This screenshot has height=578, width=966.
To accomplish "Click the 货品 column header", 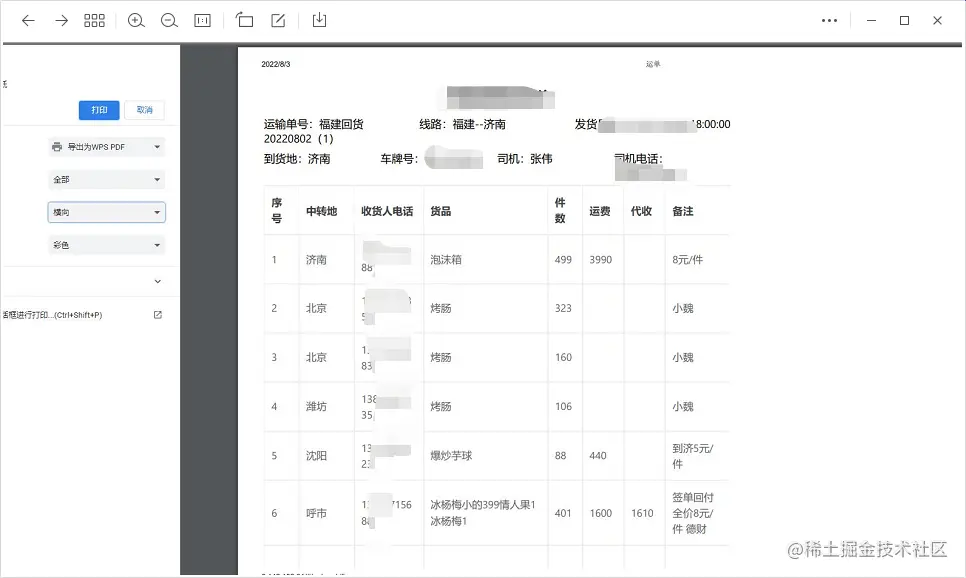I will tap(440, 211).
